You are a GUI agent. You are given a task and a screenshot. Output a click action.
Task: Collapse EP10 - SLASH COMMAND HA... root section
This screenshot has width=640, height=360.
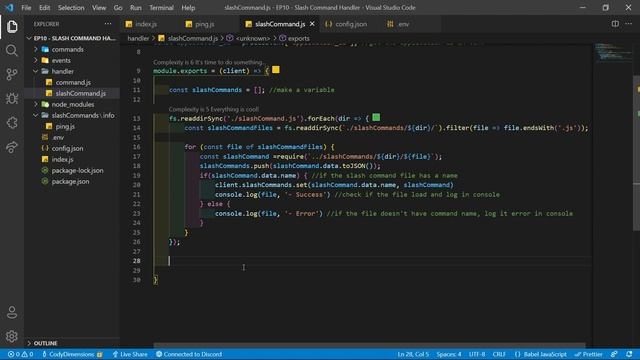point(72,38)
